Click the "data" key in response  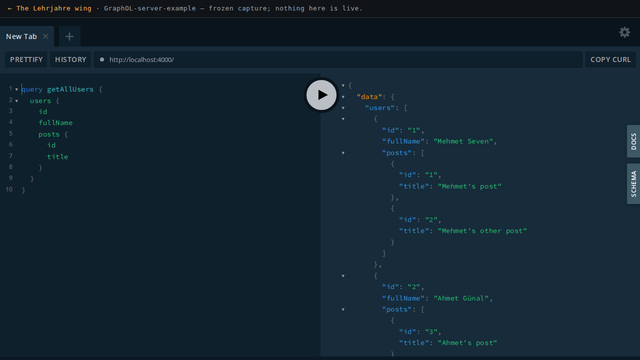369,97
